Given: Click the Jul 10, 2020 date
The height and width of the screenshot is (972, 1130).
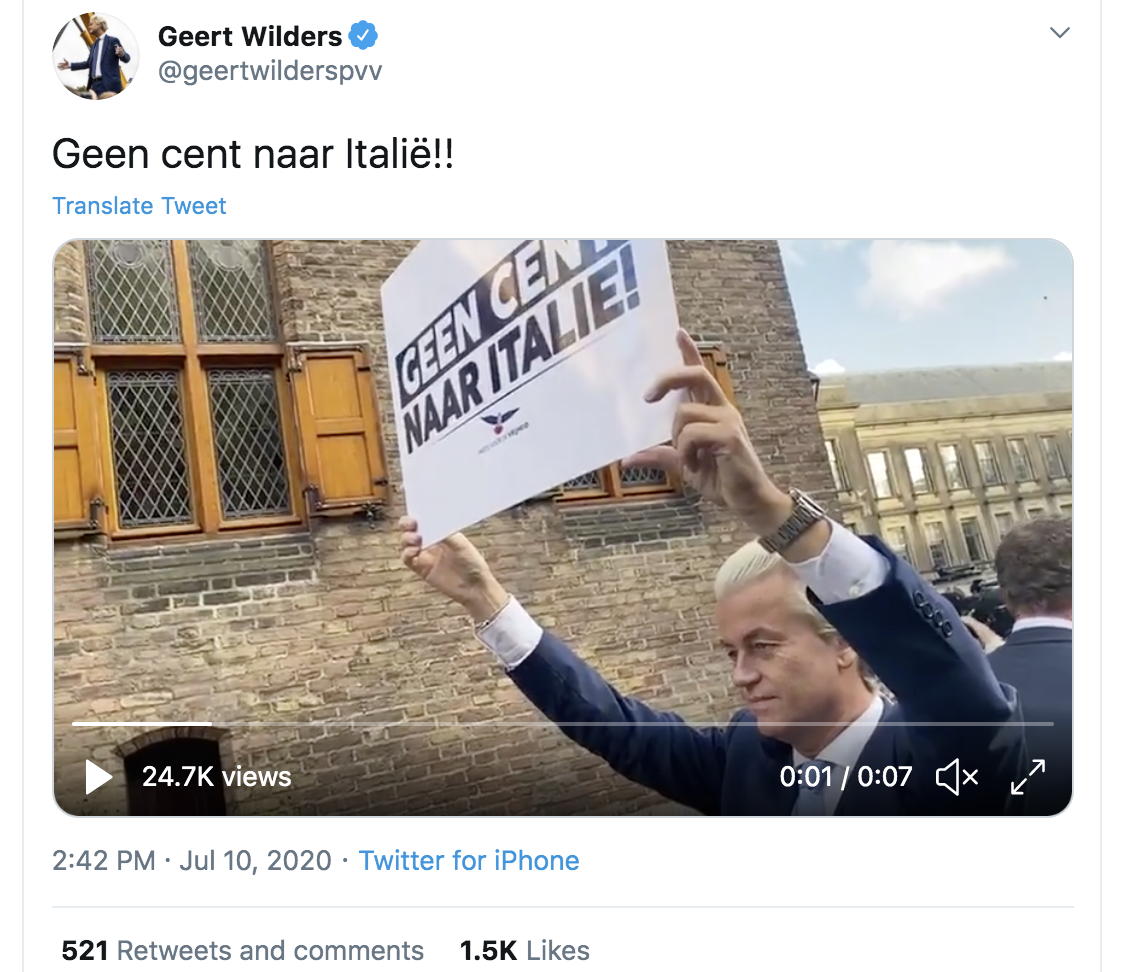Looking at the screenshot, I should [255, 860].
